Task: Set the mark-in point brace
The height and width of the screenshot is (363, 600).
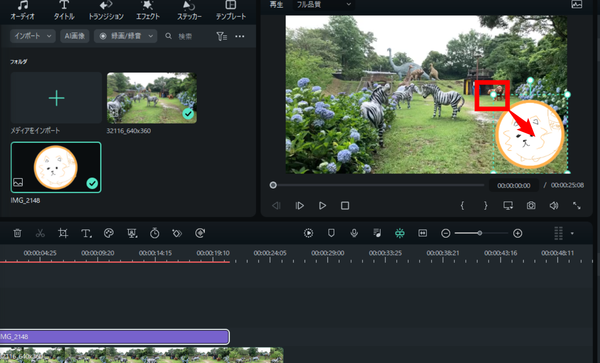Action: [462, 206]
